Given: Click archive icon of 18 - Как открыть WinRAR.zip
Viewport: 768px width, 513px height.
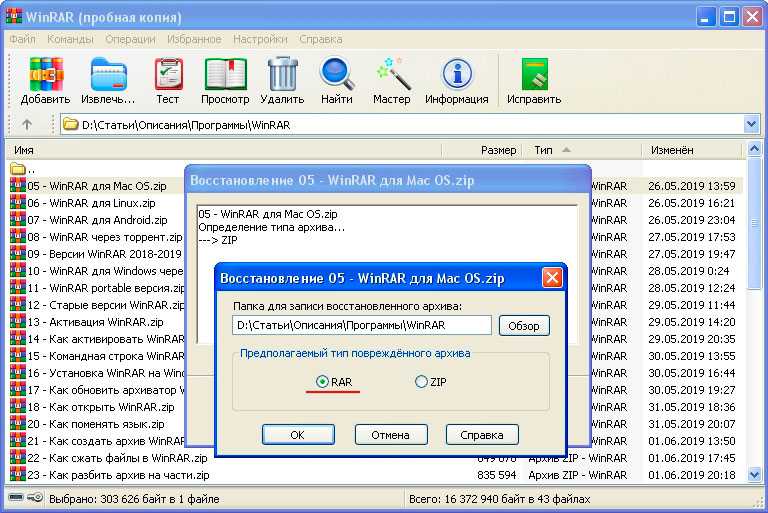Looking at the screenshot, I should 18,407.
